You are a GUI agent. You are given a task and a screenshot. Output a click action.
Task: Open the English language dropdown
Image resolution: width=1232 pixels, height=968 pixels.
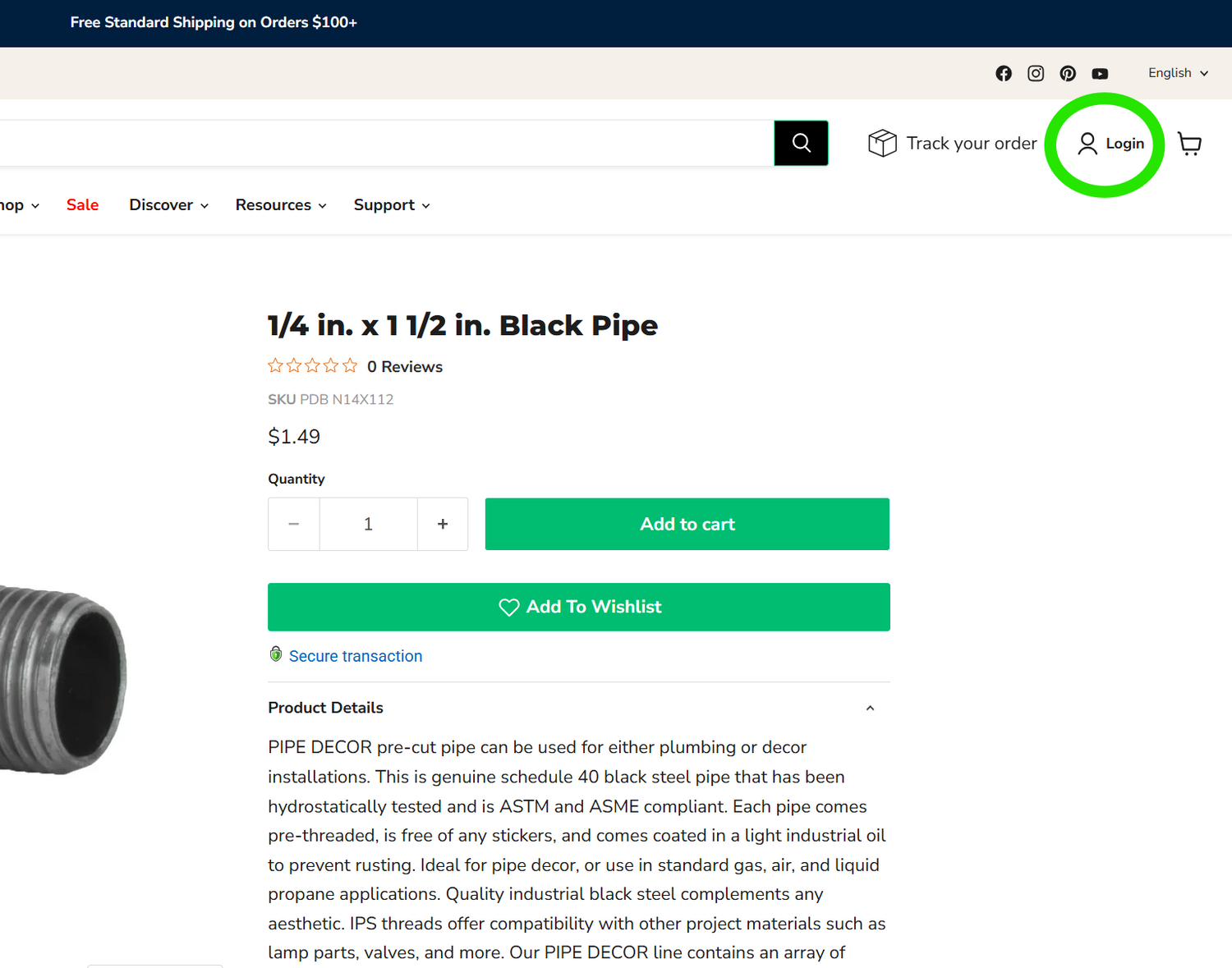(x=1176, y=73)
